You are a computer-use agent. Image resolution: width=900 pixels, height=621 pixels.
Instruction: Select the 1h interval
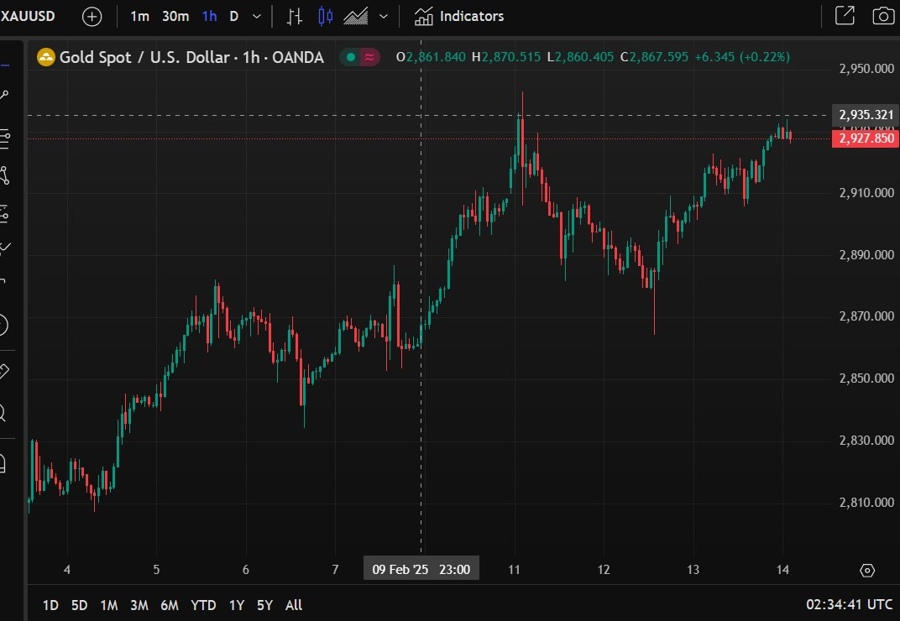pyautogui.click(x=210, y=16)
